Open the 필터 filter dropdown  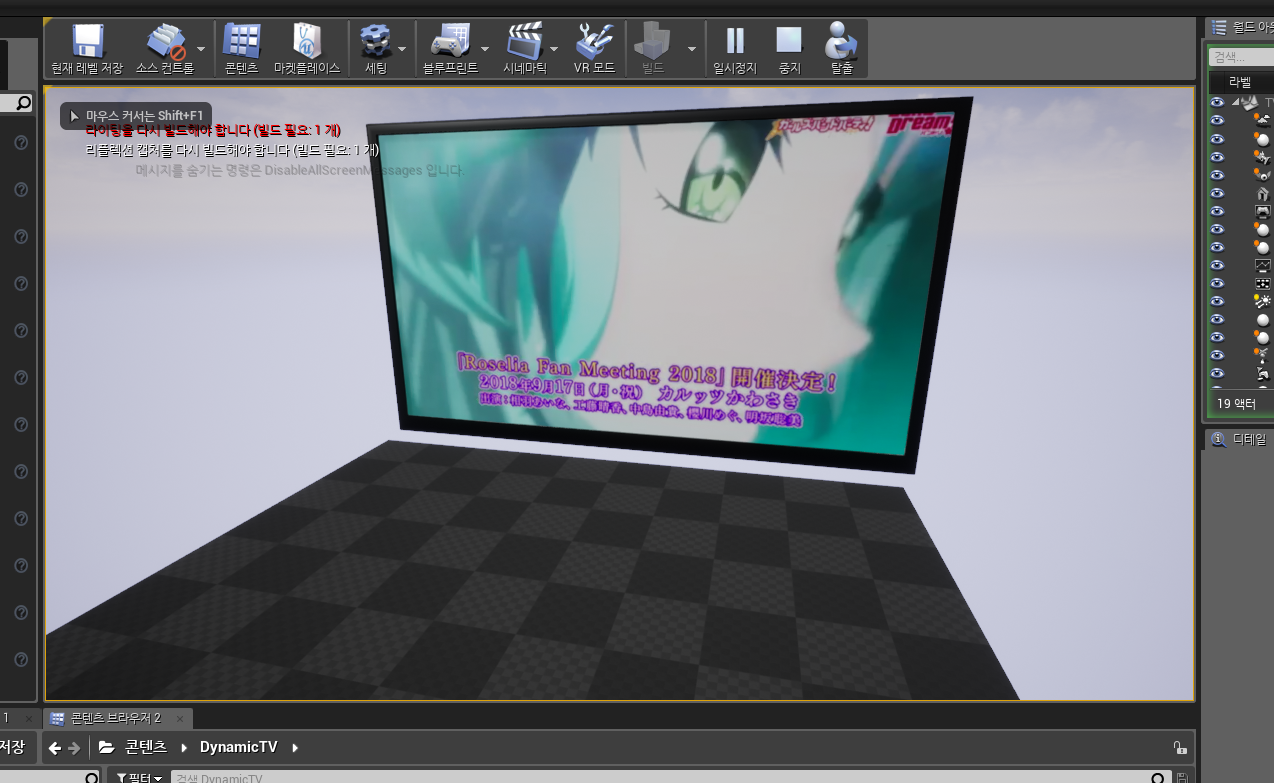pos(140,778)
